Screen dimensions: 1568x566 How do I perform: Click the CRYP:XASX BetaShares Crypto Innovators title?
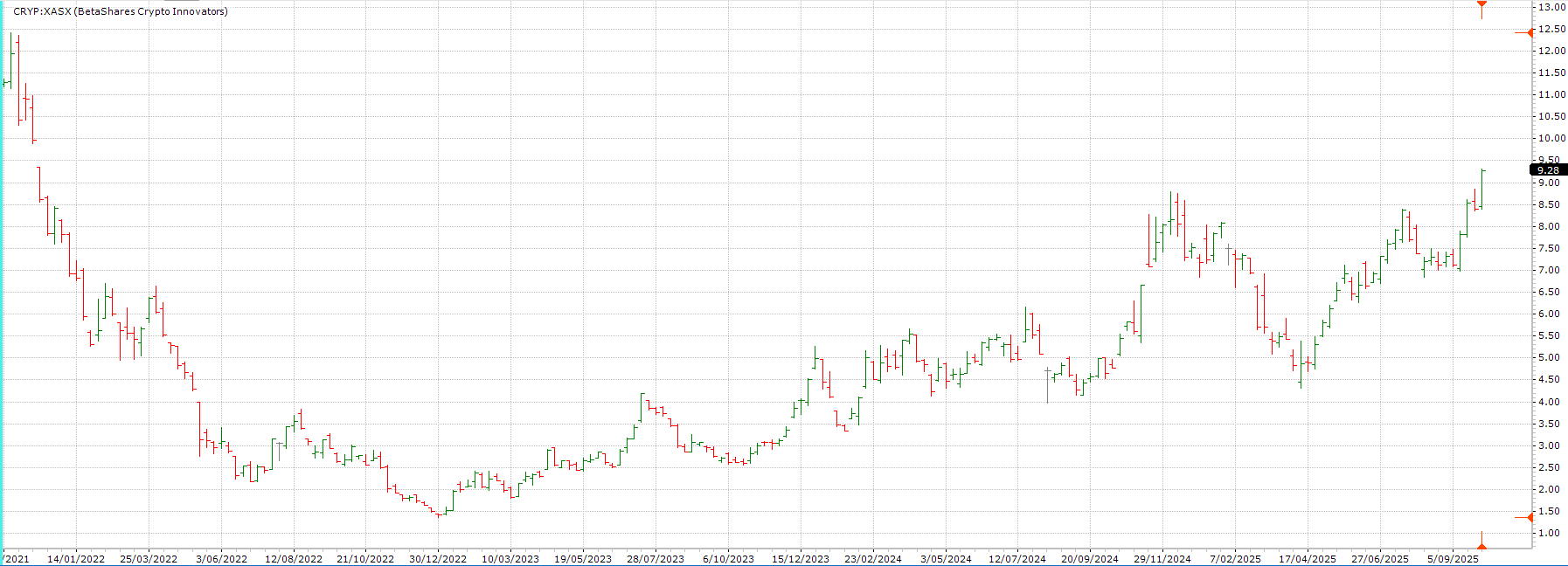click(121, 11)
